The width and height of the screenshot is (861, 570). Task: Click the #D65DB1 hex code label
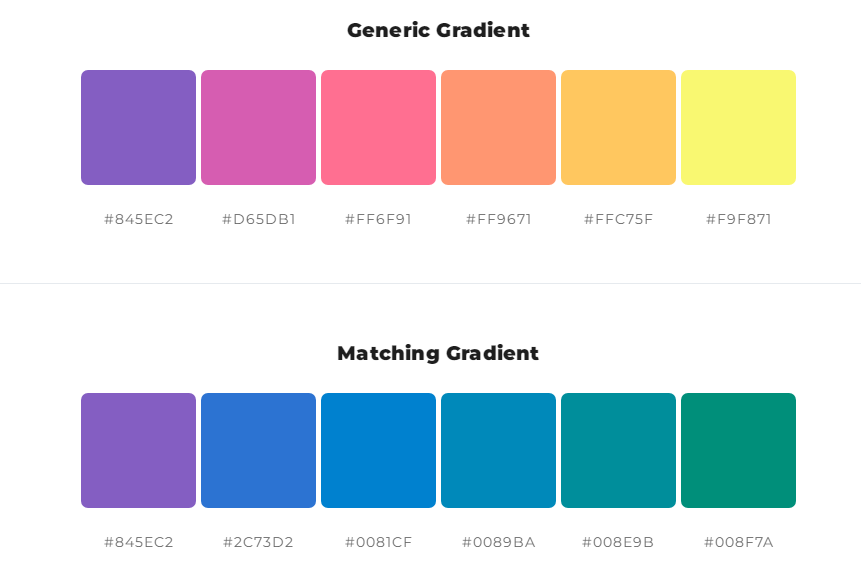coord(259,219)
